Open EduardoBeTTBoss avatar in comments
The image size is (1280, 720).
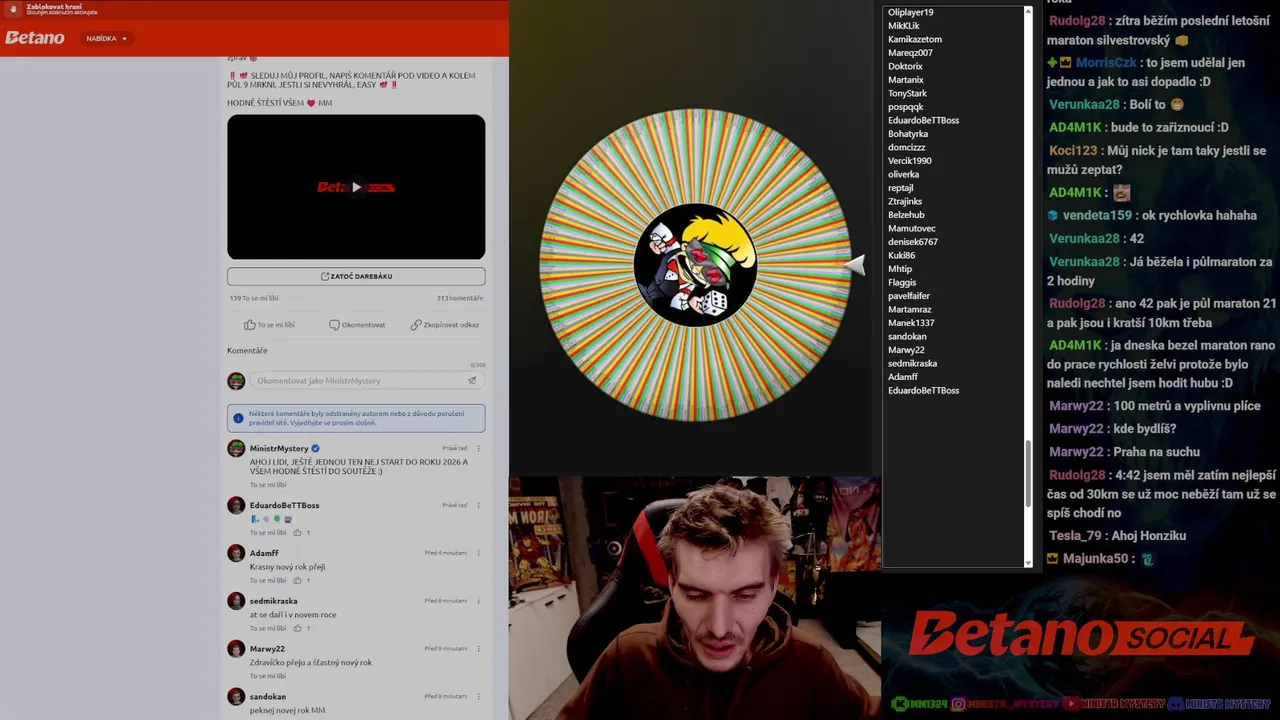point(236,505)
